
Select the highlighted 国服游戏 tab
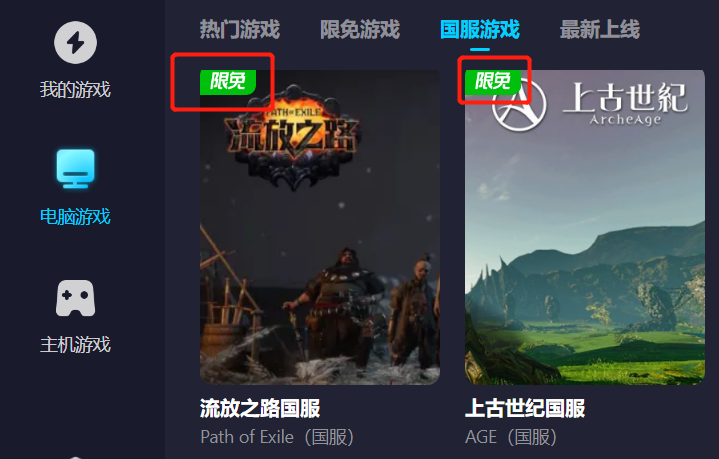(480, 30)
